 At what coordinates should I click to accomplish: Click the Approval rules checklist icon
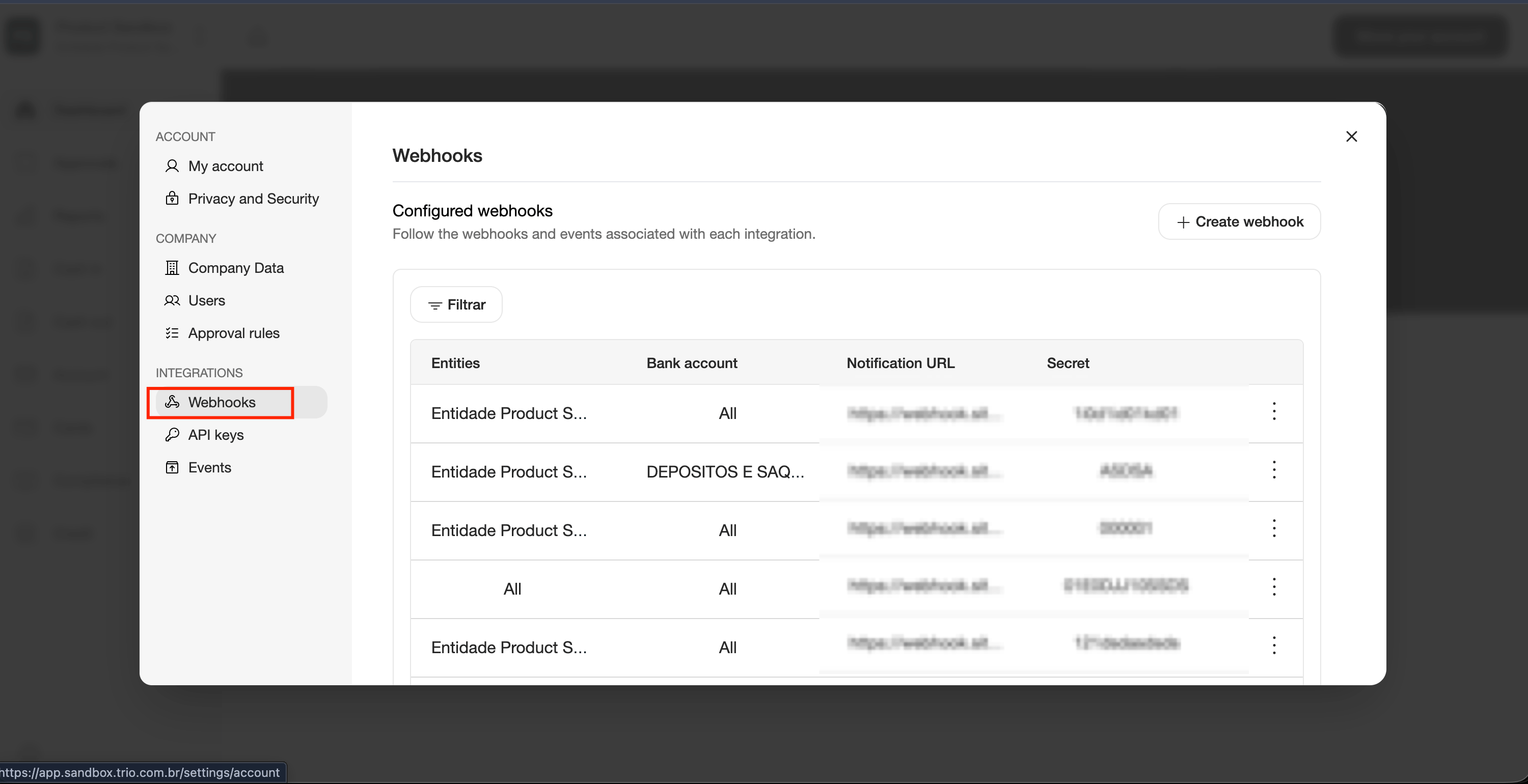(172, 333)
